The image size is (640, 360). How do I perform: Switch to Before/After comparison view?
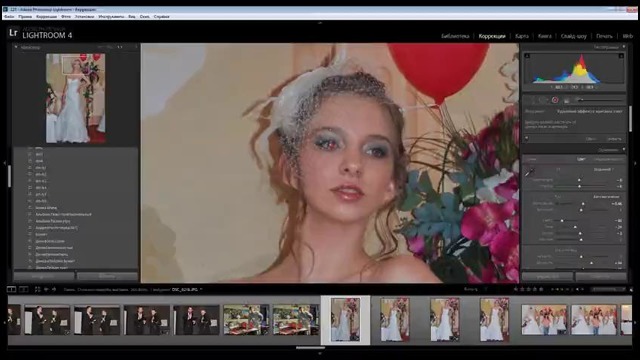coord(24,289)
